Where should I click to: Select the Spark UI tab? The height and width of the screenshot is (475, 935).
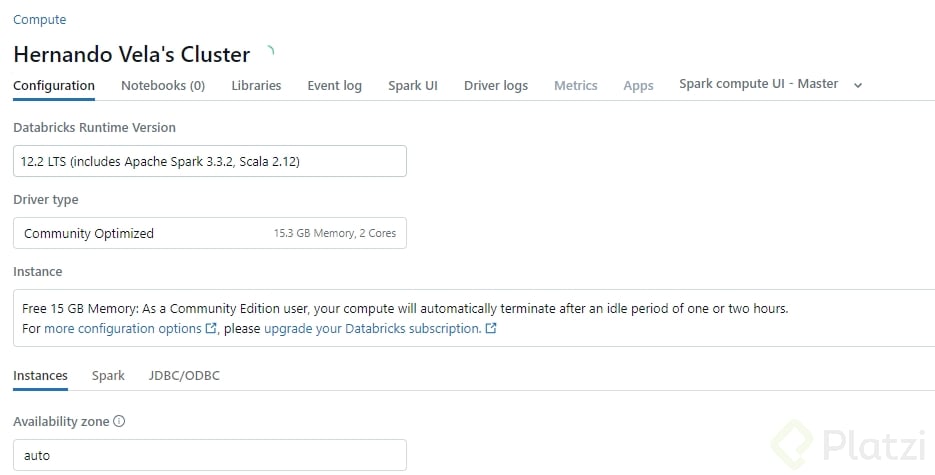[413, 86]
